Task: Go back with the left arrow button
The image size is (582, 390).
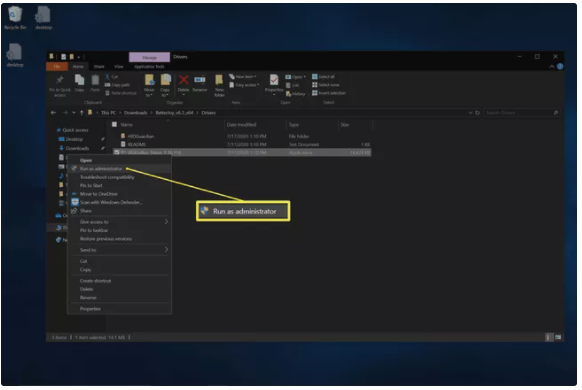Action: click(53, 113)
